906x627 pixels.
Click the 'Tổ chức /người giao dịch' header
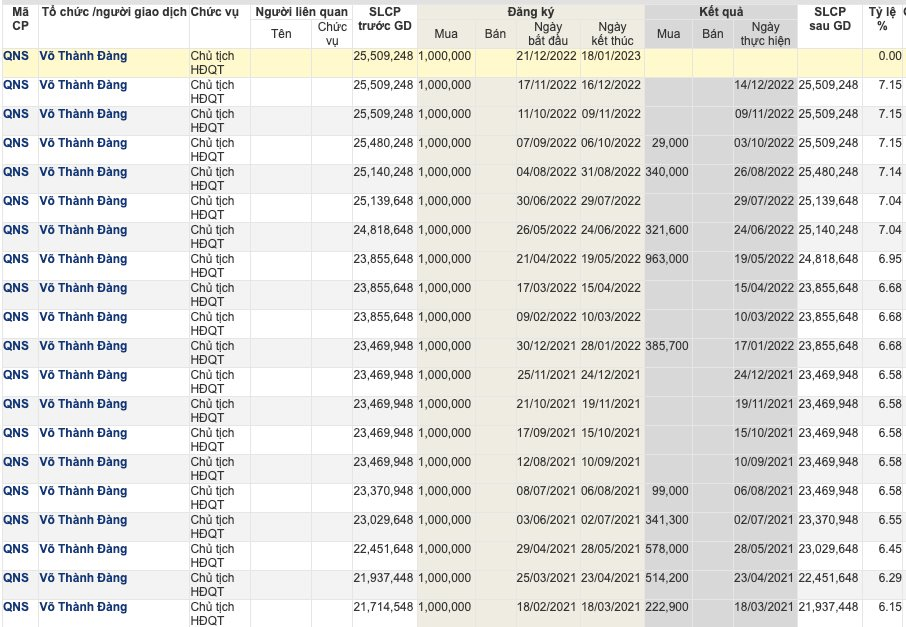(112, 11)
